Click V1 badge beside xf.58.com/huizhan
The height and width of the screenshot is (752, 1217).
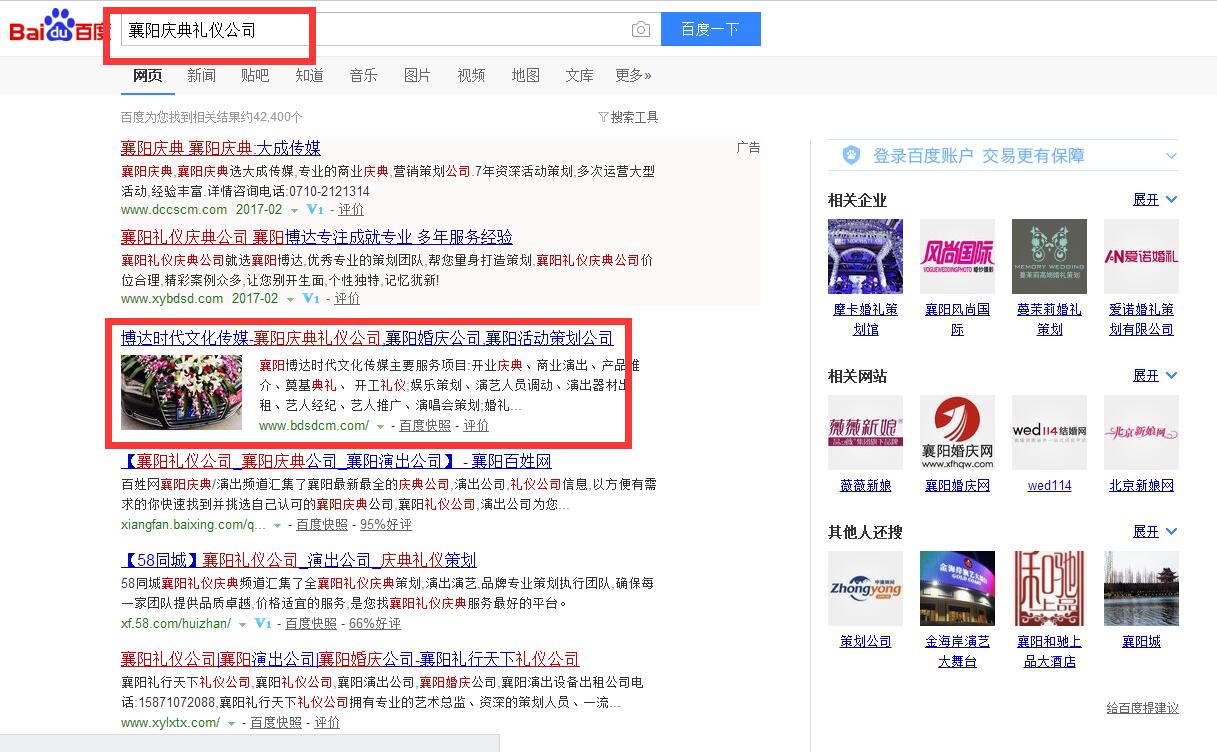click(262, 624)
